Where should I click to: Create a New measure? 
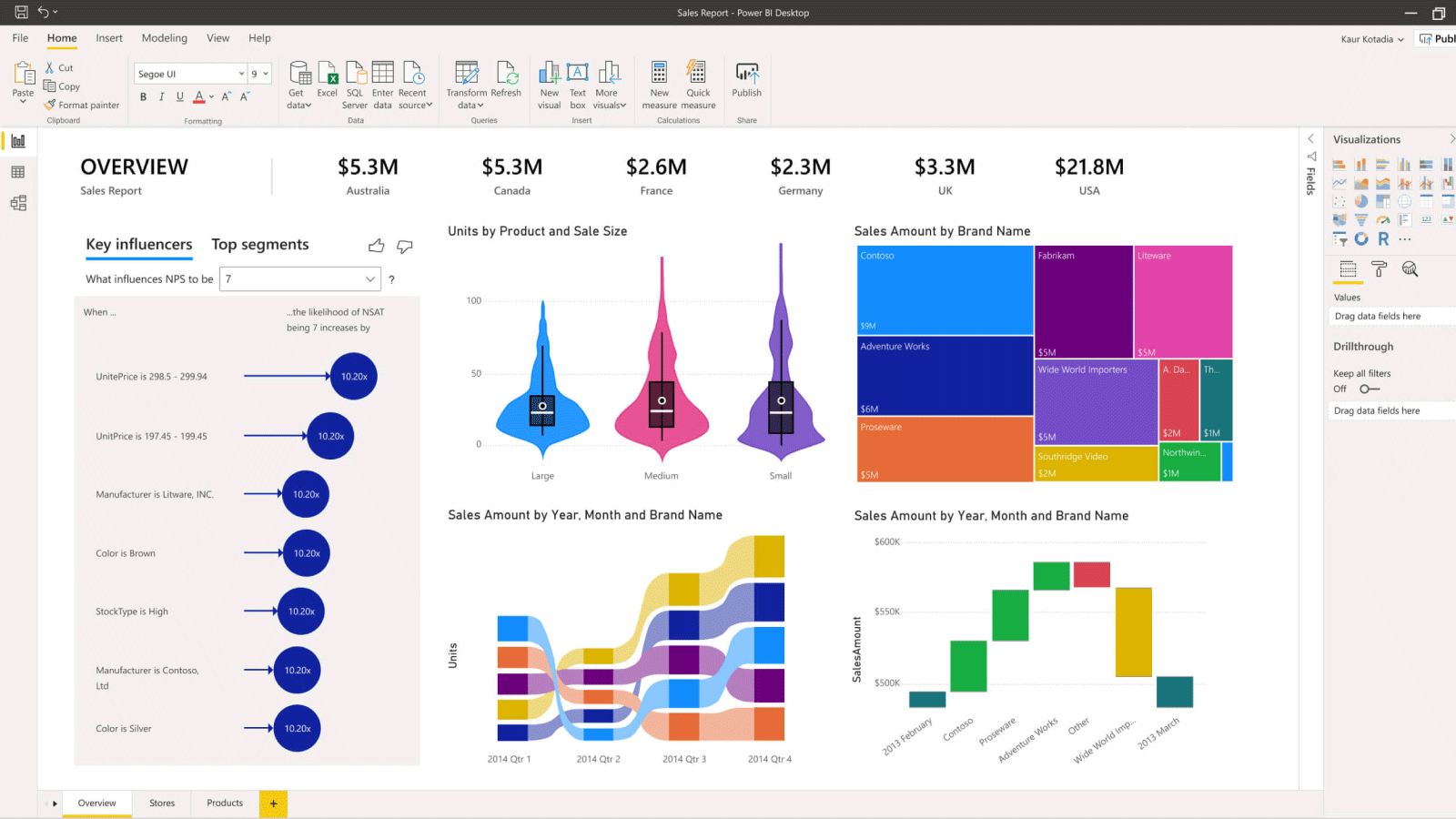point(660,85)
